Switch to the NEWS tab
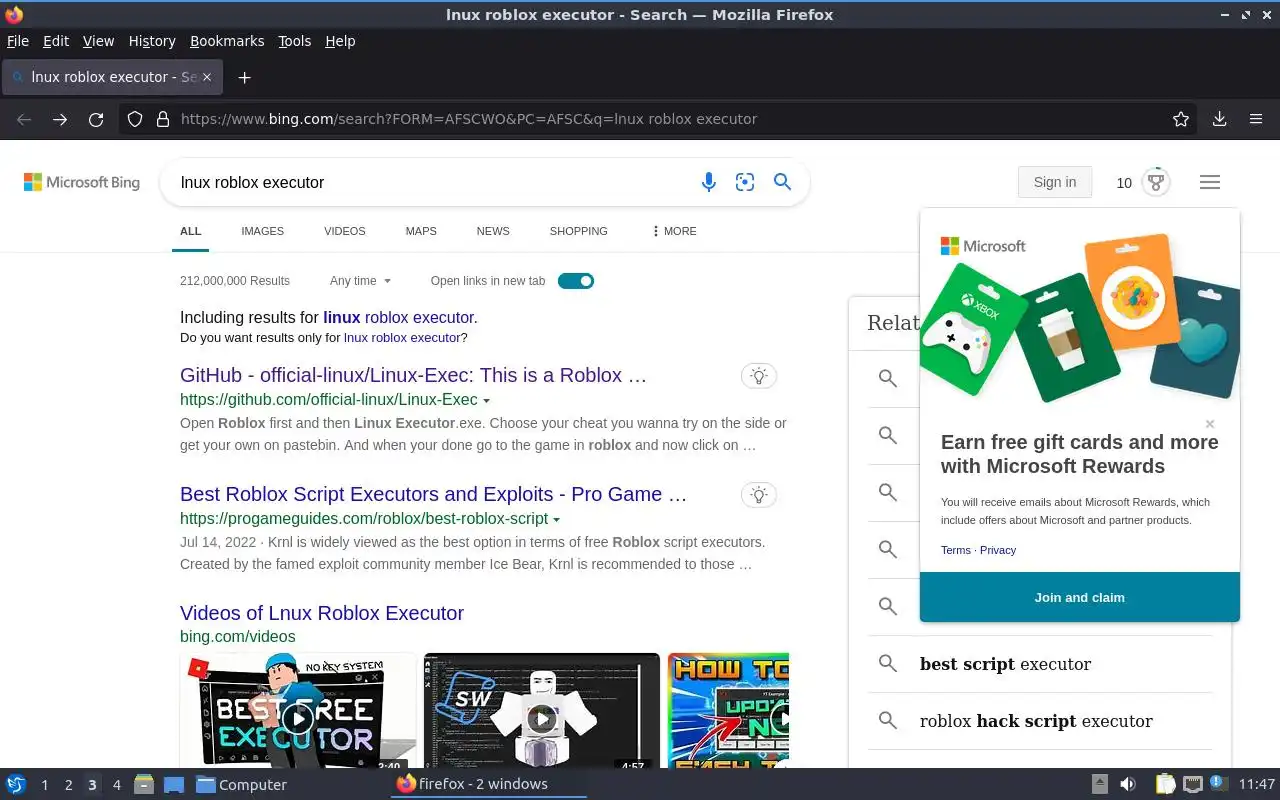The height and width of the screenshot is (800, 1280). coord(493,231)
